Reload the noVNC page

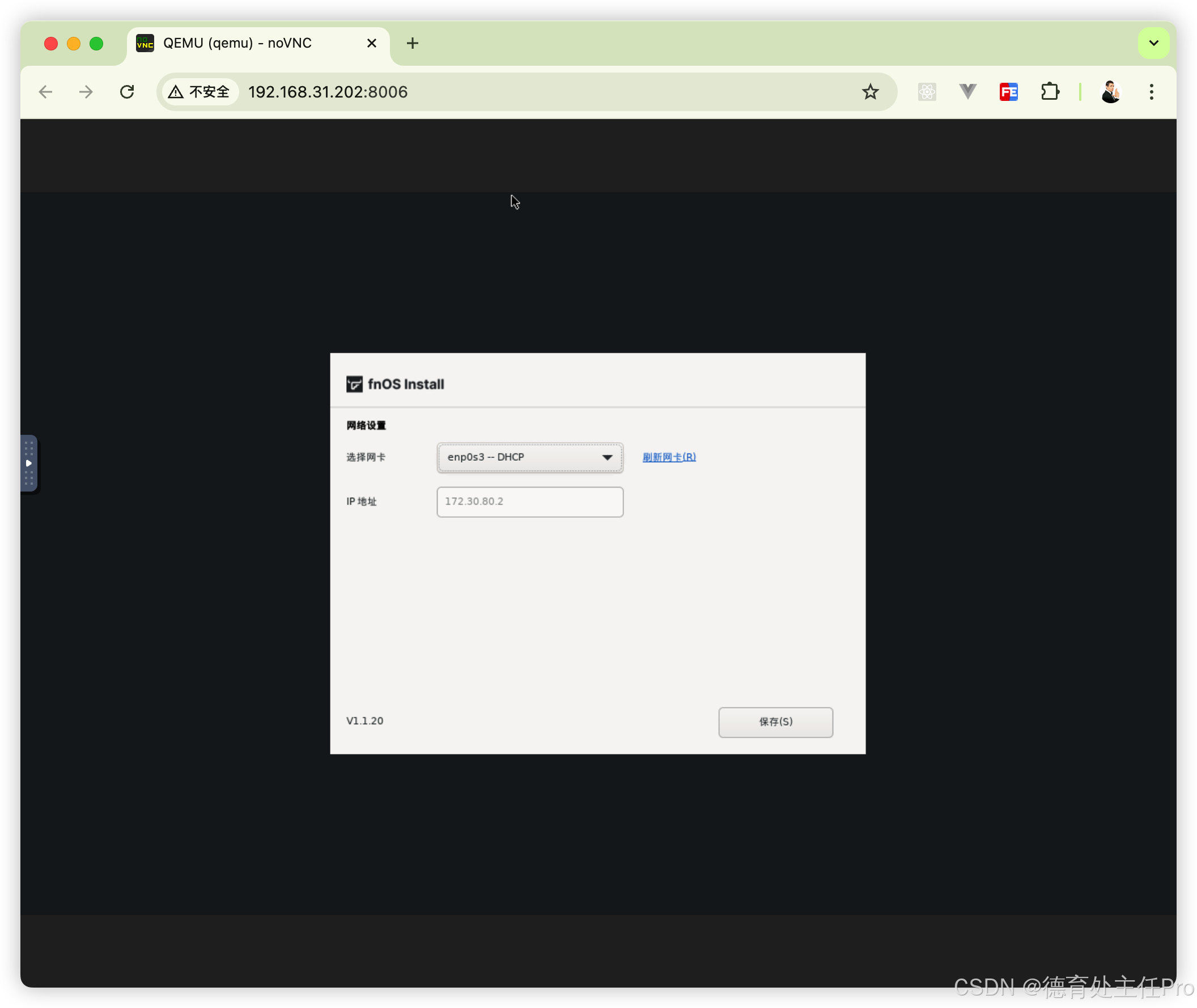click(x=127, y=92)
